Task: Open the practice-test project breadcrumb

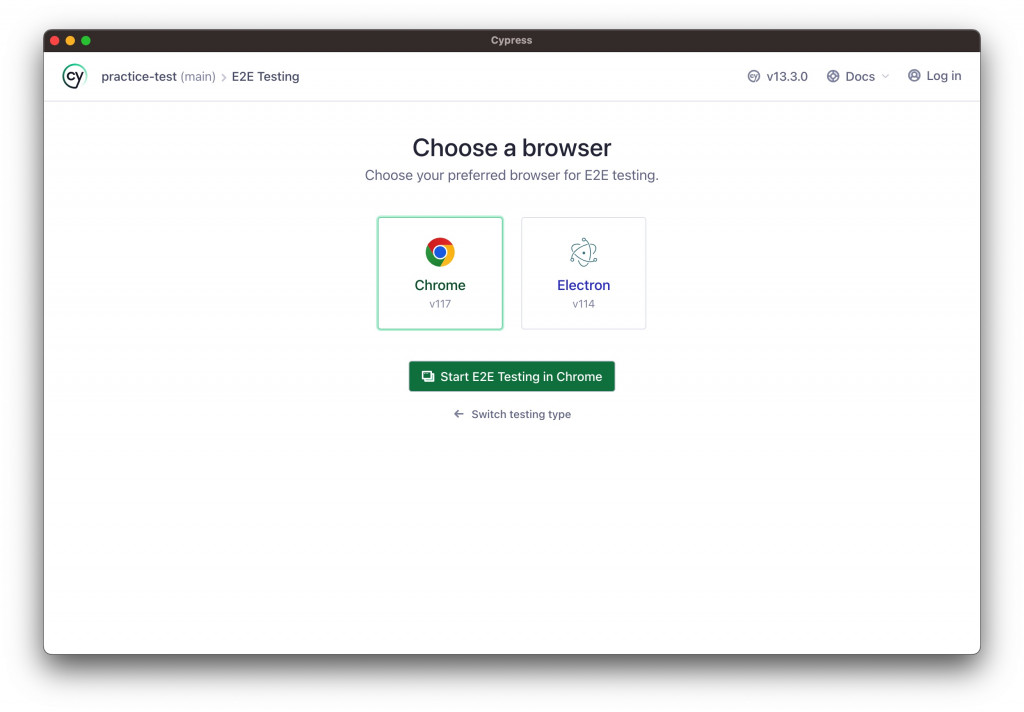Action: click(x=138, y=76)
